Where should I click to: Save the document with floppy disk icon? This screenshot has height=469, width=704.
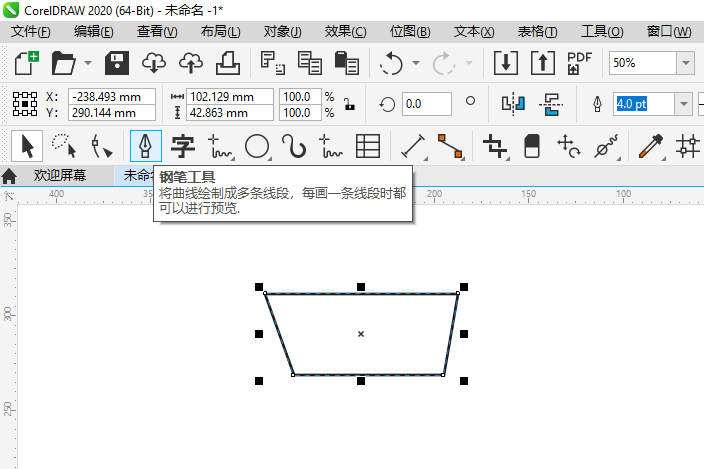coord(117,63)
